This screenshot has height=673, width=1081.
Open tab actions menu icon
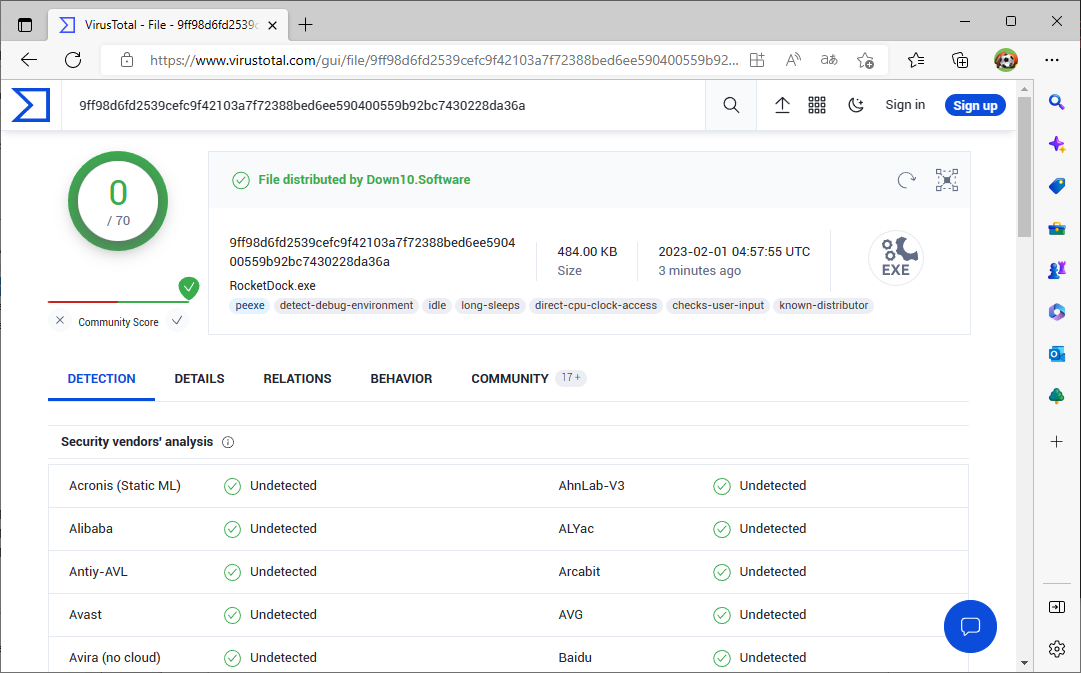click(25, 26)
